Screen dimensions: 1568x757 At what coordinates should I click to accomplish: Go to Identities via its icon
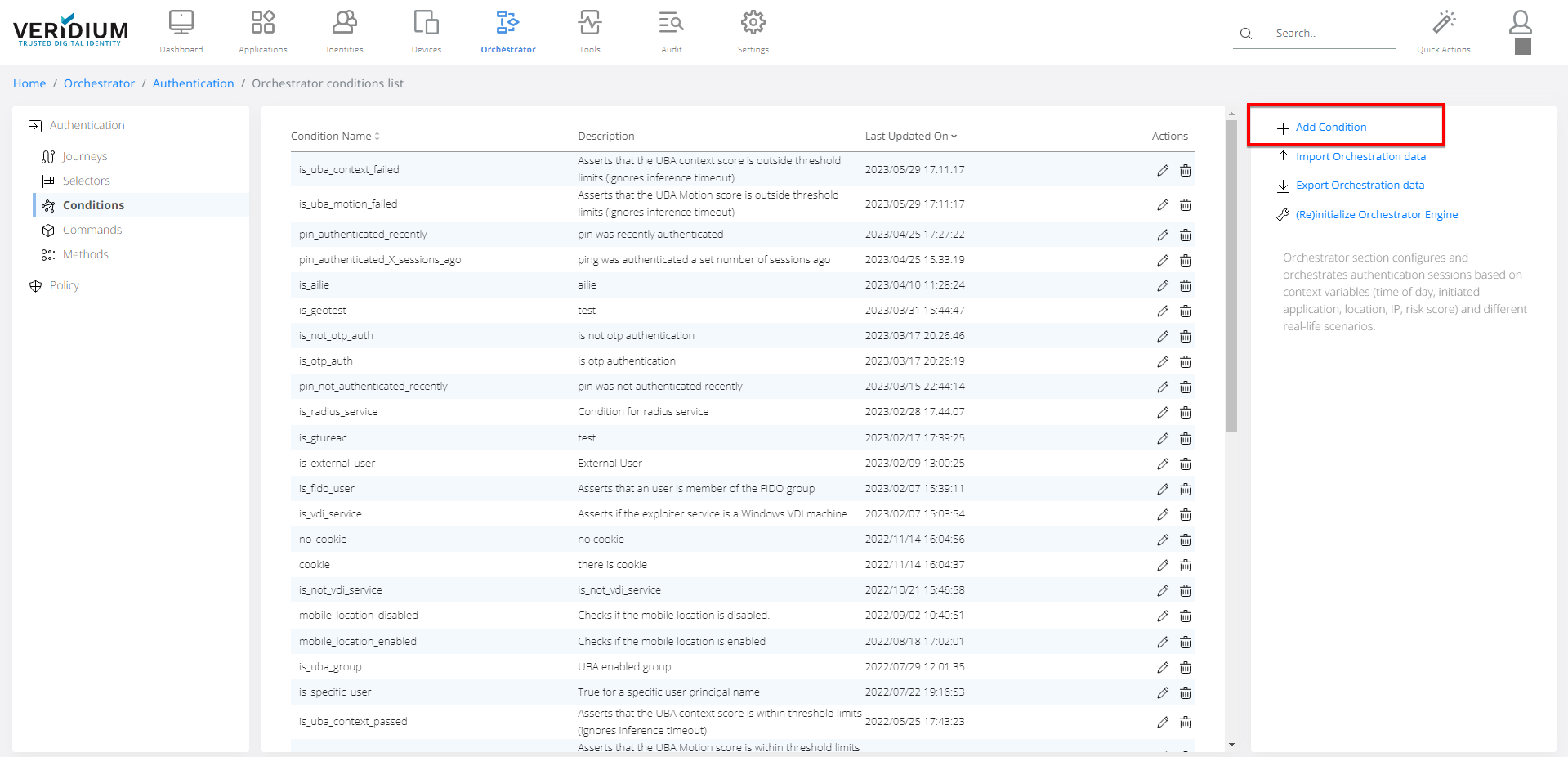pos(344,23)
